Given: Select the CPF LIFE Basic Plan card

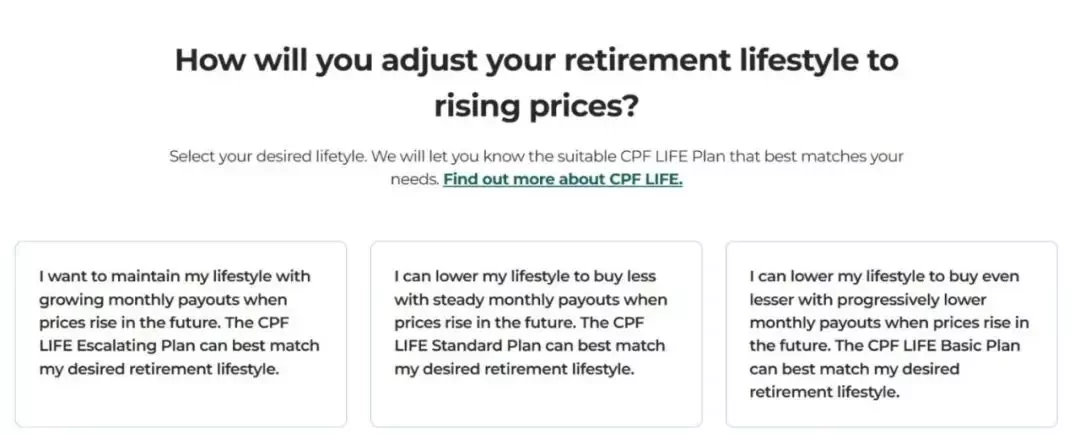Looking at the screenshot, I should pos(892,334).
